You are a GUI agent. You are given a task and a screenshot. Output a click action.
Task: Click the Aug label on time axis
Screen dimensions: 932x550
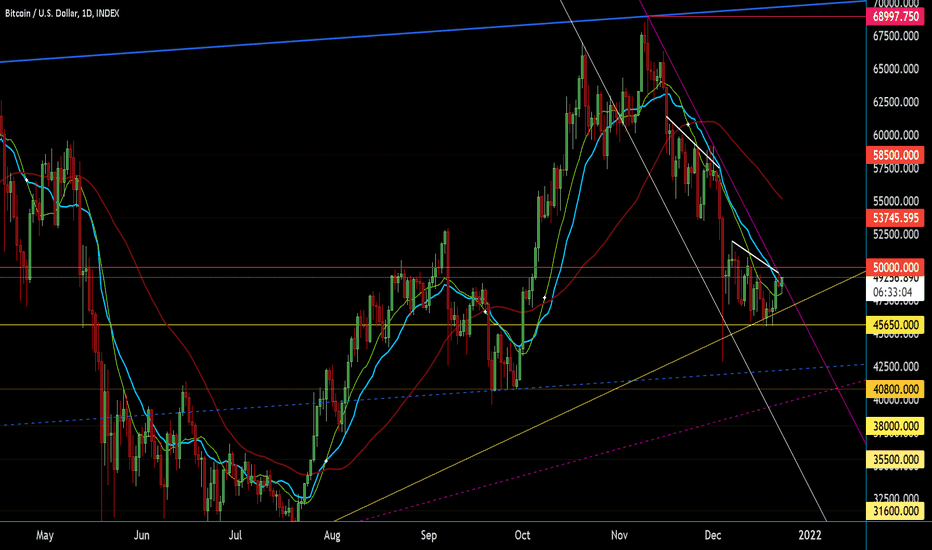332,535
